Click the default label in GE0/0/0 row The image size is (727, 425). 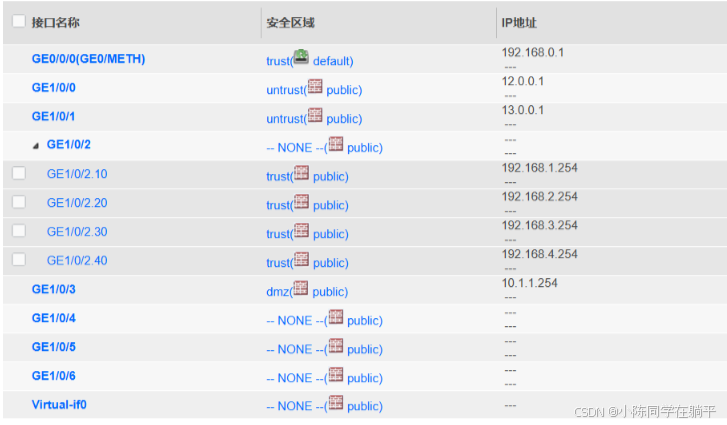tap(333, 61)
